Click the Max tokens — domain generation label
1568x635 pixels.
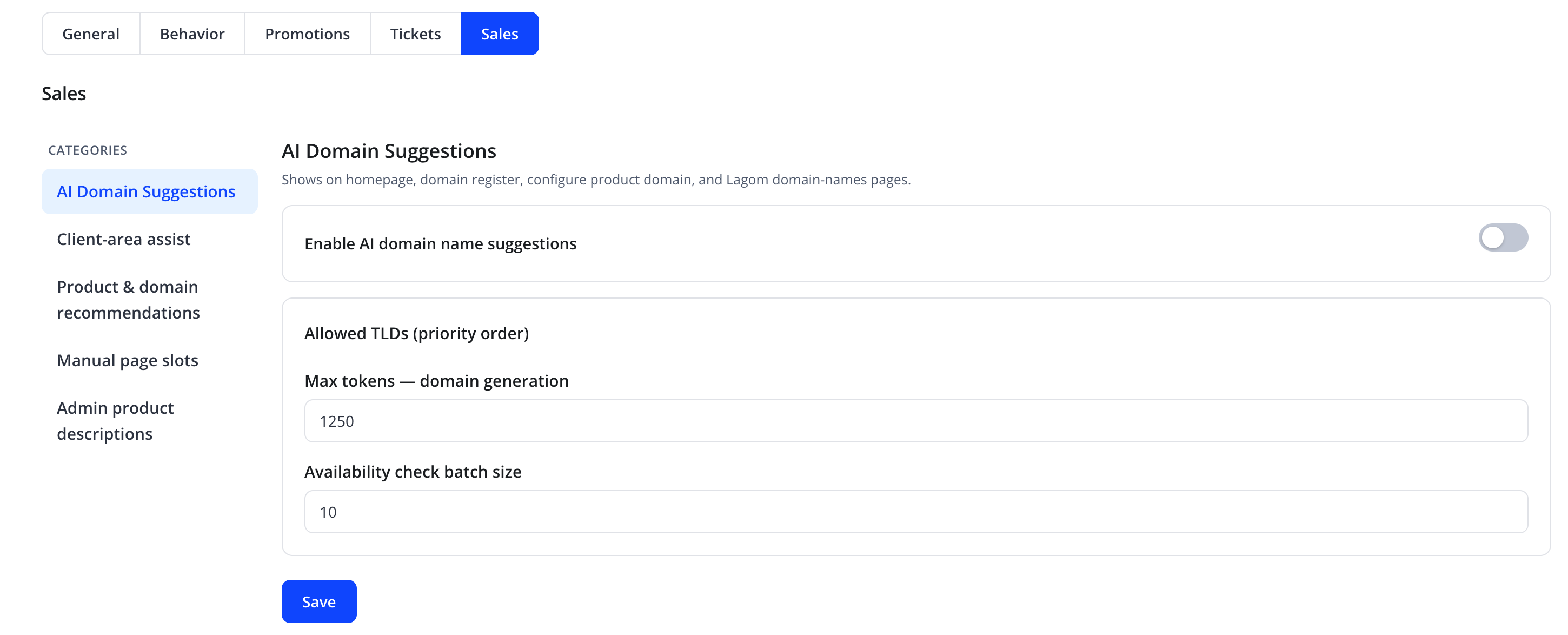point(436,380)
